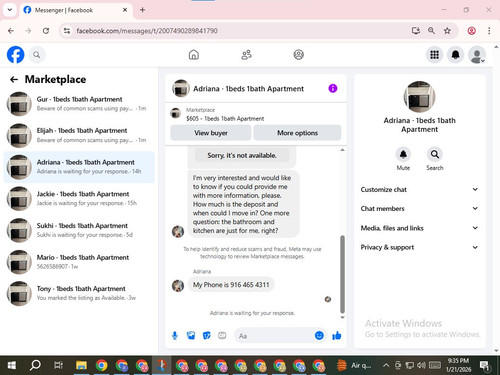This screenshot has width=500, height=375.
Task: Open a new browser tab
Action: pyautogui.click(x=142, y=10)
